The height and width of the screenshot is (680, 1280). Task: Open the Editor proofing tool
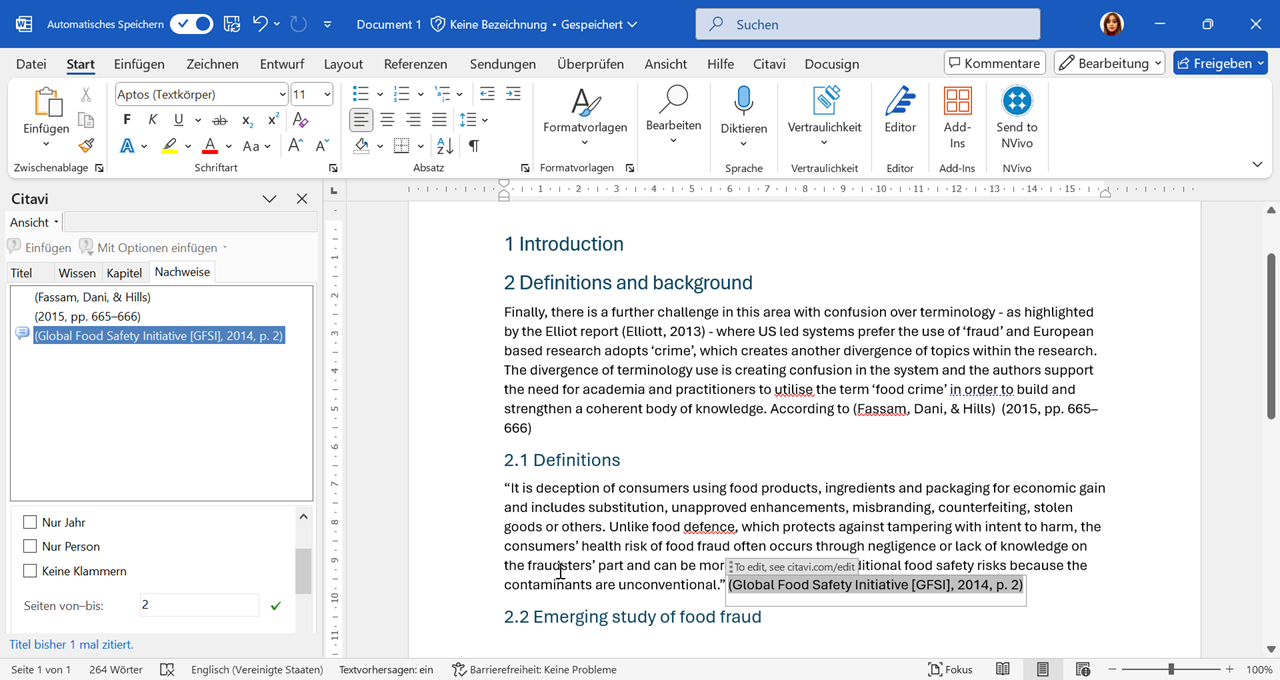point(900,110)
